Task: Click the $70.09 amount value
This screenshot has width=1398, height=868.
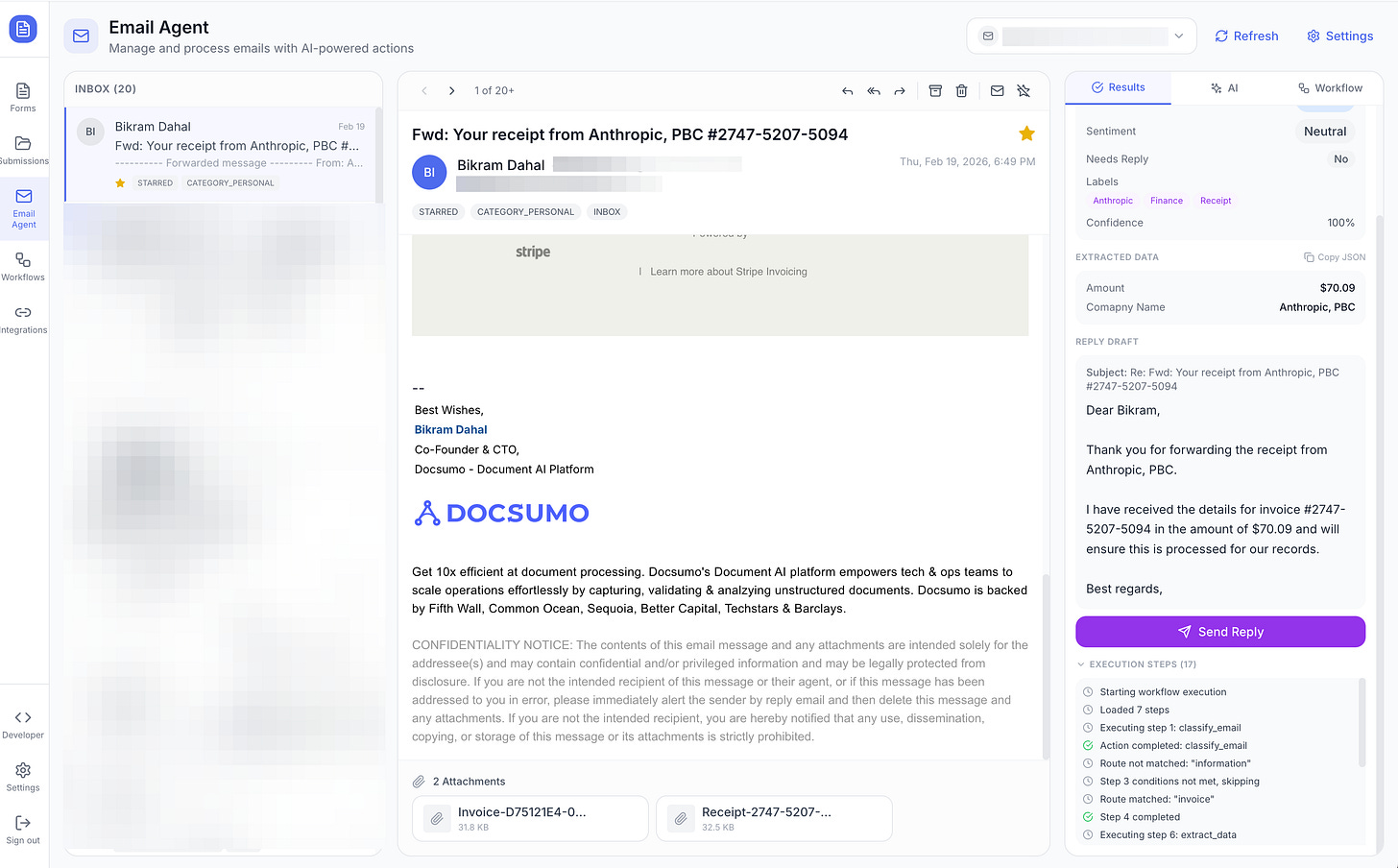Action: (1338, 288)
